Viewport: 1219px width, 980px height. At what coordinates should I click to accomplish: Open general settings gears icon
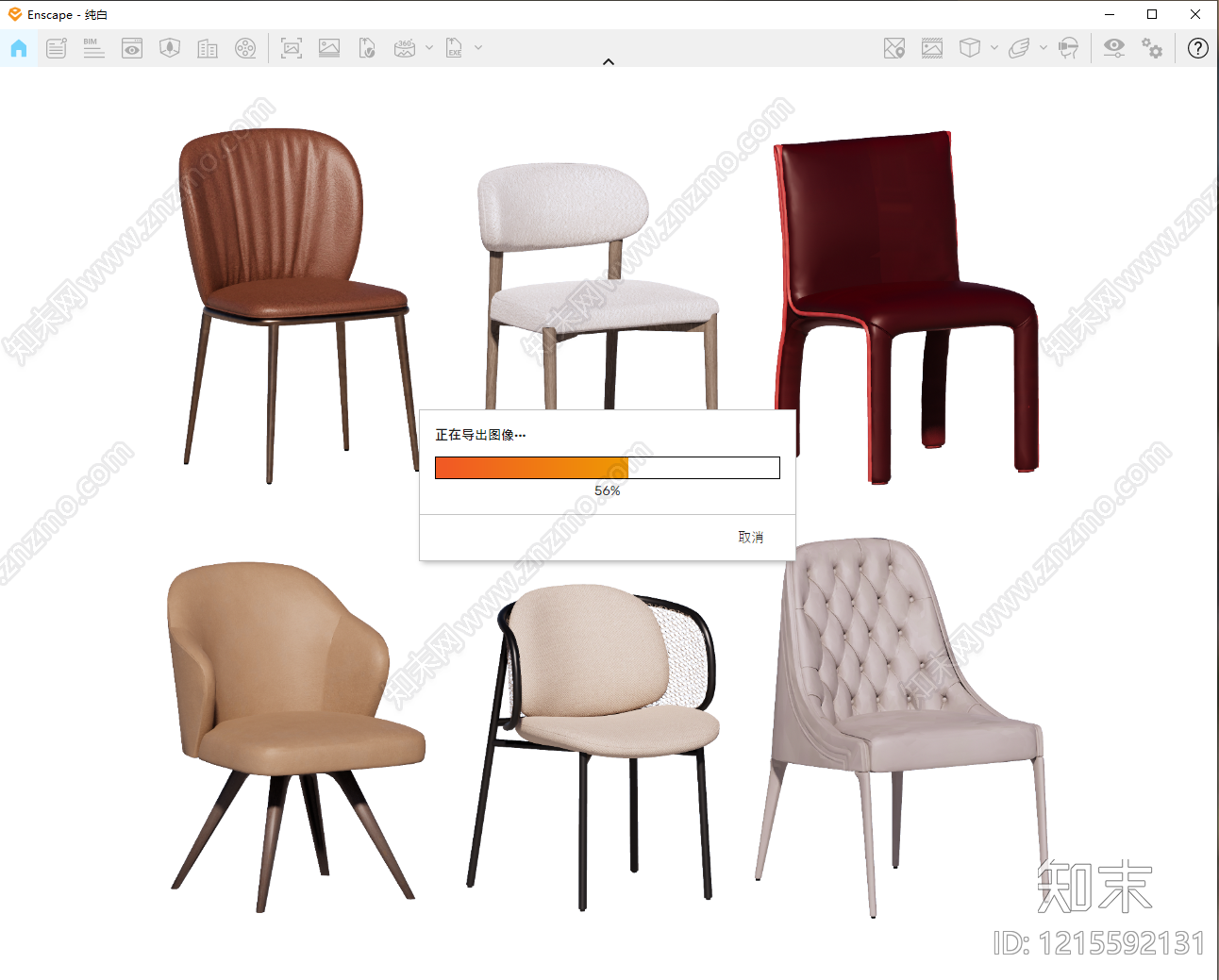tap(1152, 48)
